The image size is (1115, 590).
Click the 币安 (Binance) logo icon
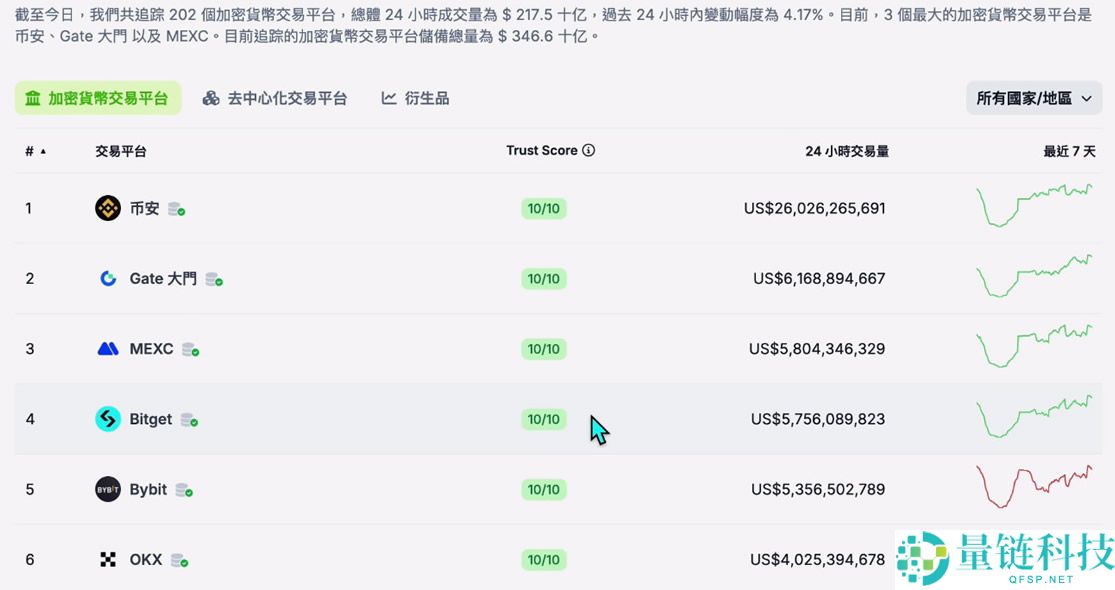[x=107, y=208]
